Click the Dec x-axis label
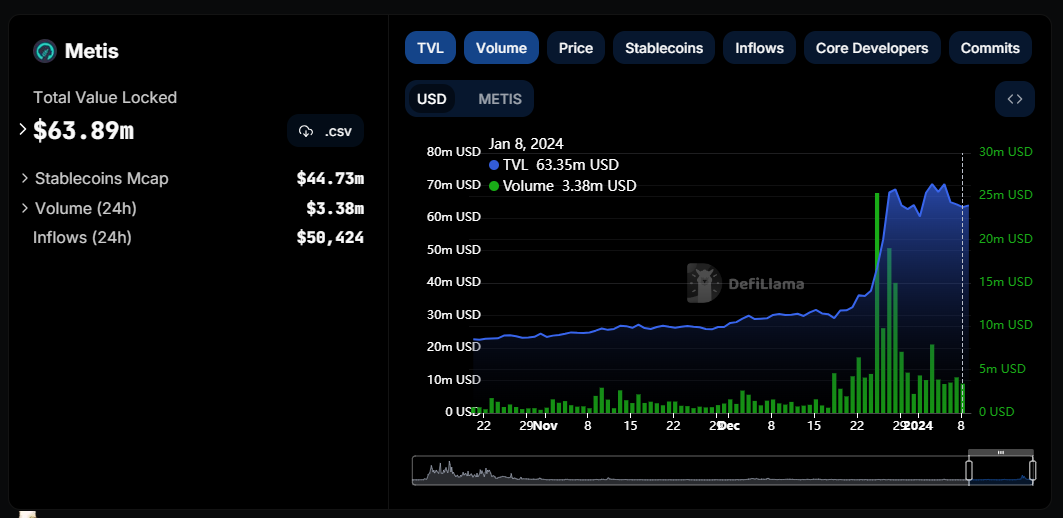The width and height of the screenshot is (1063, 518). 729,426
